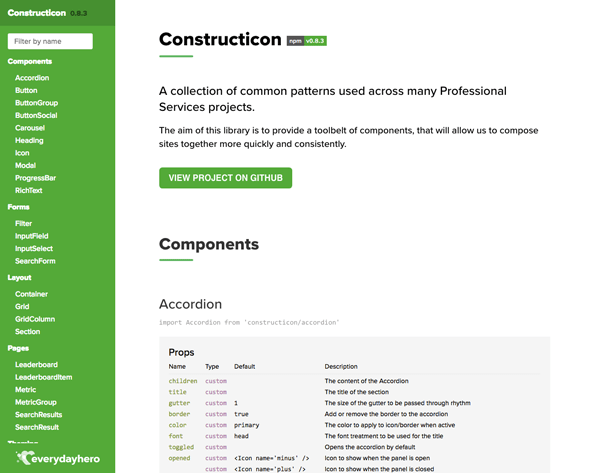
Task: Jump to the SearchForm entry
Action: click(35, 260)
